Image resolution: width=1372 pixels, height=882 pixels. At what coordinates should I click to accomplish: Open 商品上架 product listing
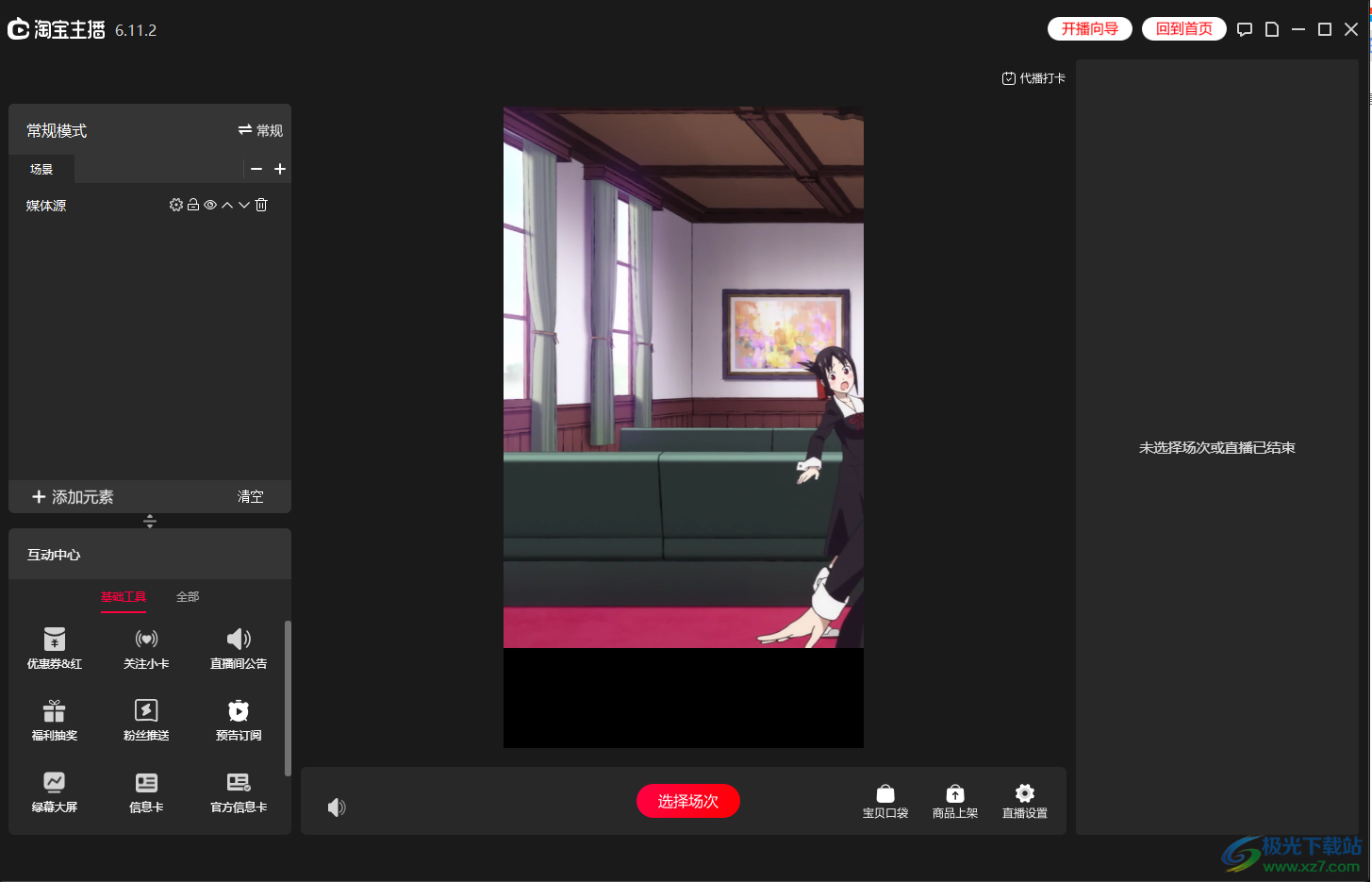955,801
